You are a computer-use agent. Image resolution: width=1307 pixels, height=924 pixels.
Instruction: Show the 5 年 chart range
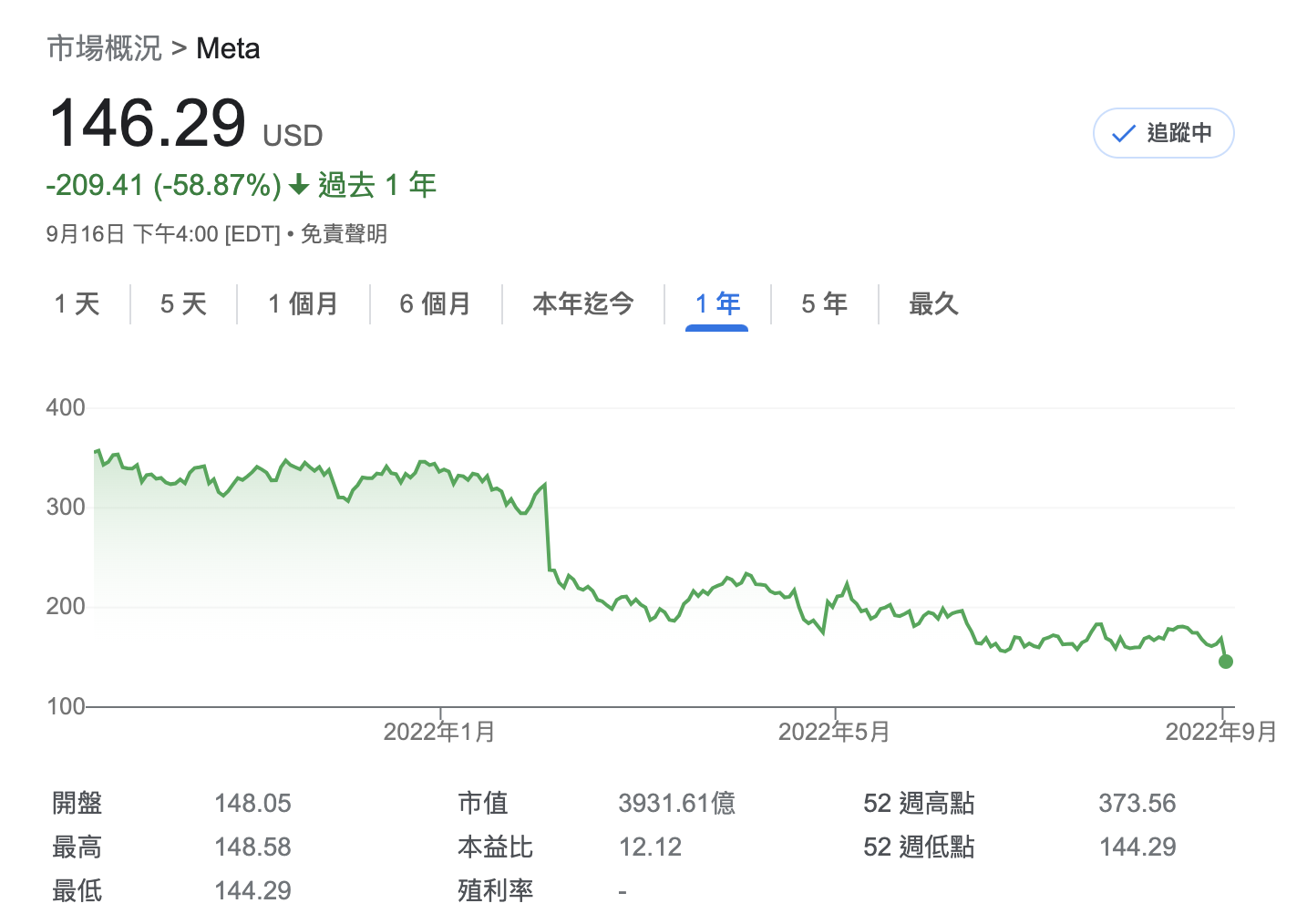pos(825,303)
